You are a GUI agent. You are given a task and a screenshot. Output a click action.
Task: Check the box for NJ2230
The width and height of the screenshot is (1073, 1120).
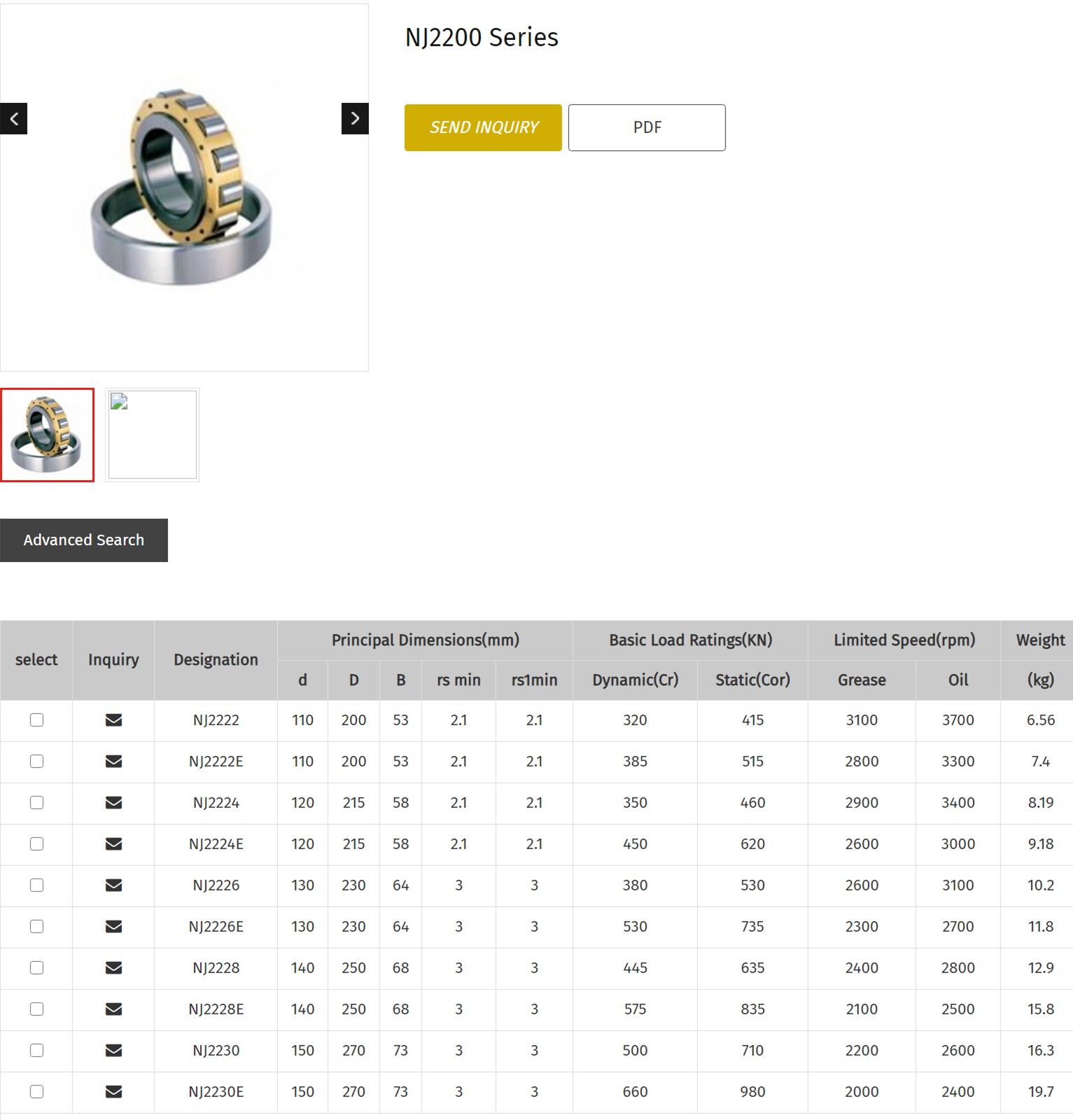pos(37,1051)
